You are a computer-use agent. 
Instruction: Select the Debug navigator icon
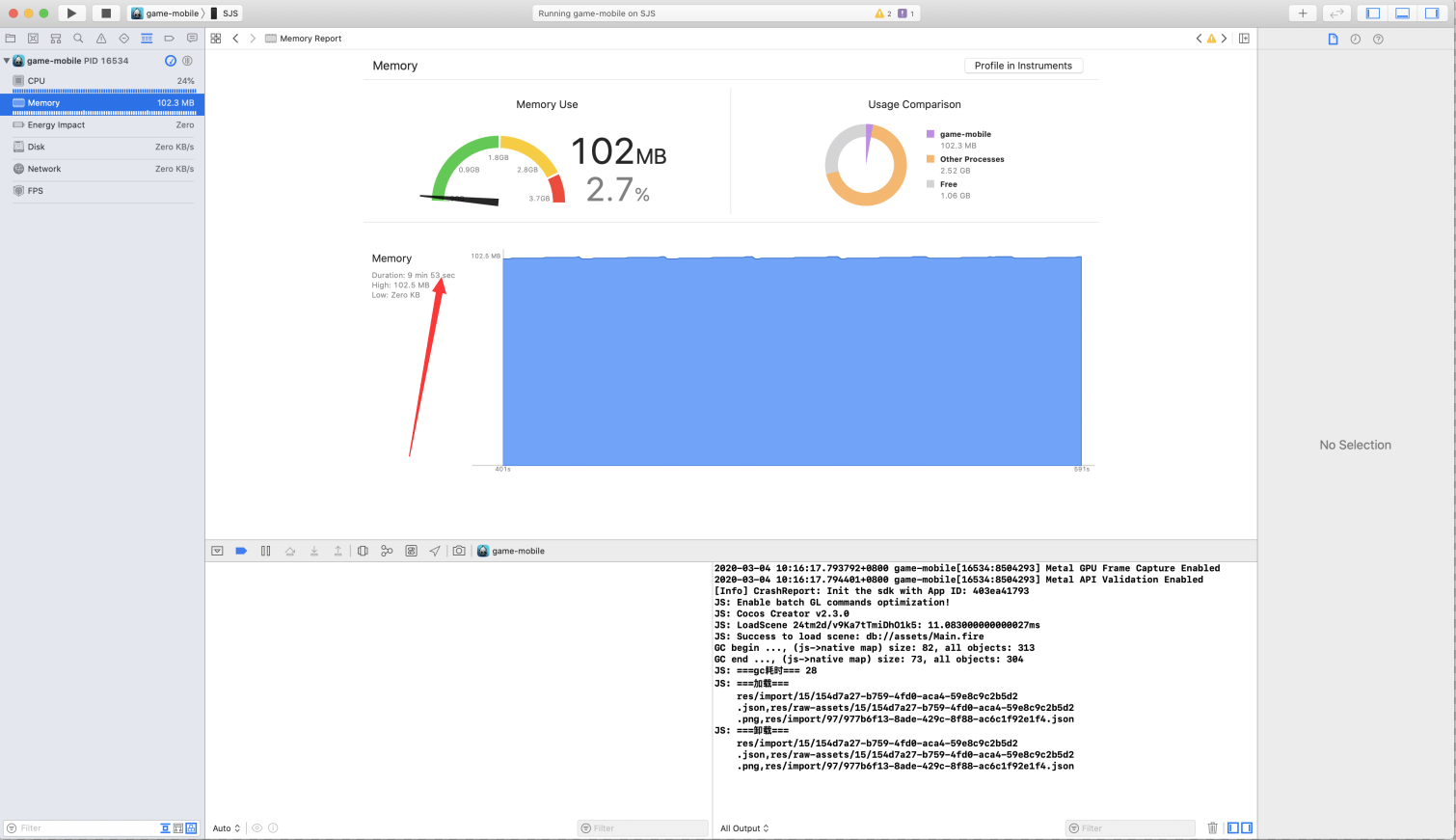pos(147,39)
